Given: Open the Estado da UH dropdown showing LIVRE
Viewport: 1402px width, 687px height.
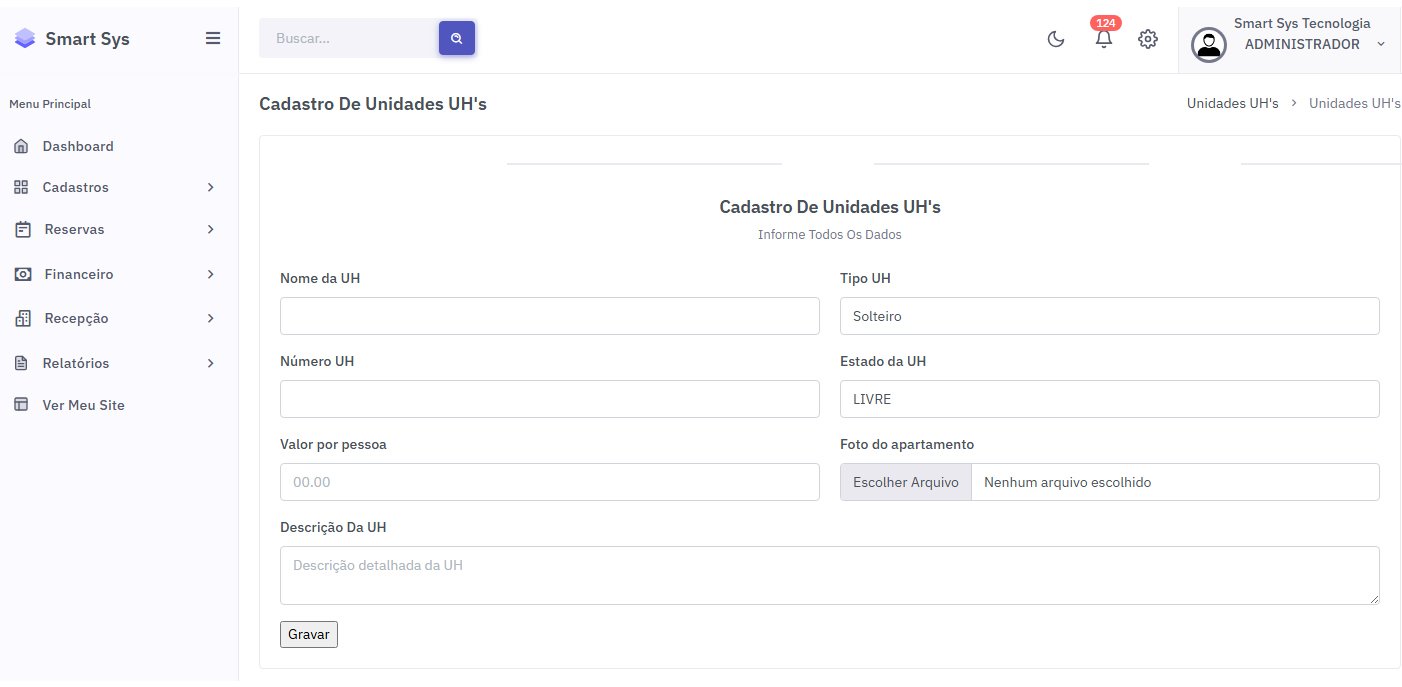Looking at the screenshot, I should point(1109,399).
